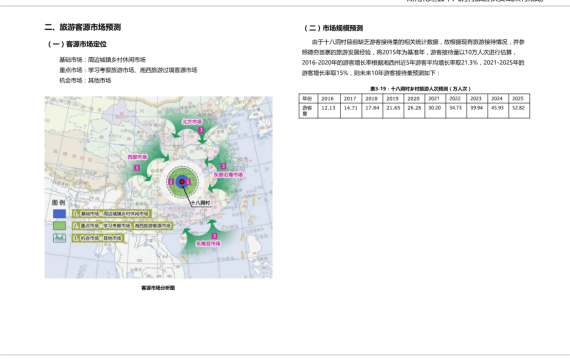Click the opportunity market legend icon

[x=59, y=238]
